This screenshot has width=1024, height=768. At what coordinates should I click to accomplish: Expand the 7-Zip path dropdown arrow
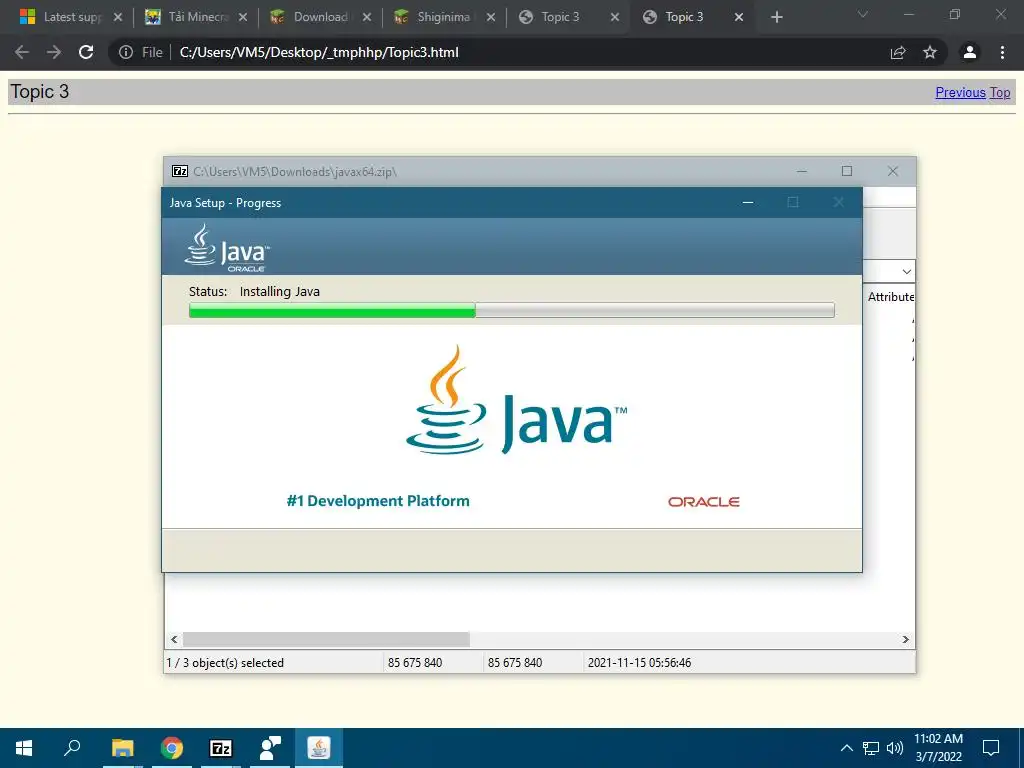tap(906, 271)
